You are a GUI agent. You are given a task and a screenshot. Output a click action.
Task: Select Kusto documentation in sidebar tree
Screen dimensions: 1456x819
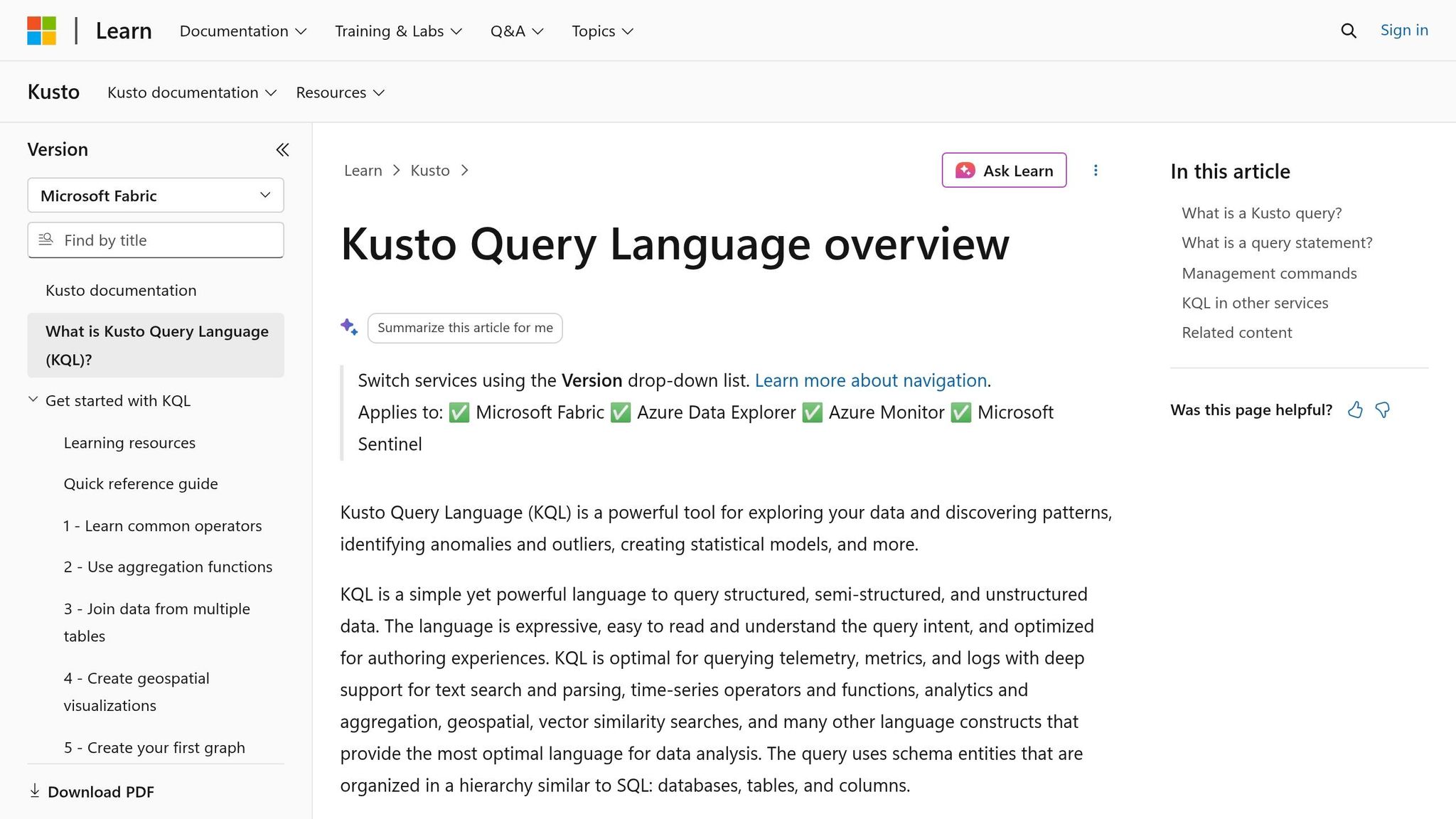(121, 290)
